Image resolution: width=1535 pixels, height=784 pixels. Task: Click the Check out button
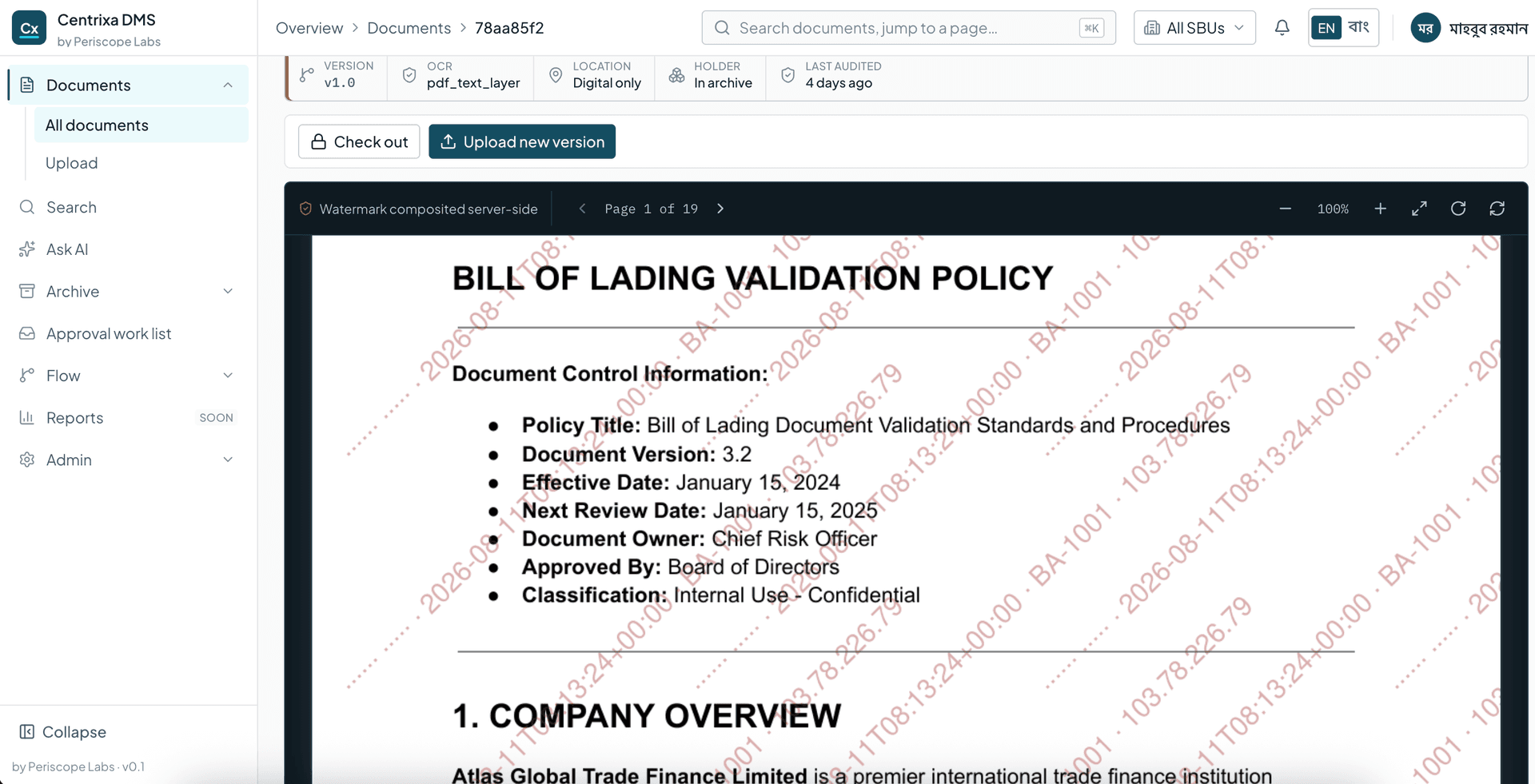(x=359, y=141)
